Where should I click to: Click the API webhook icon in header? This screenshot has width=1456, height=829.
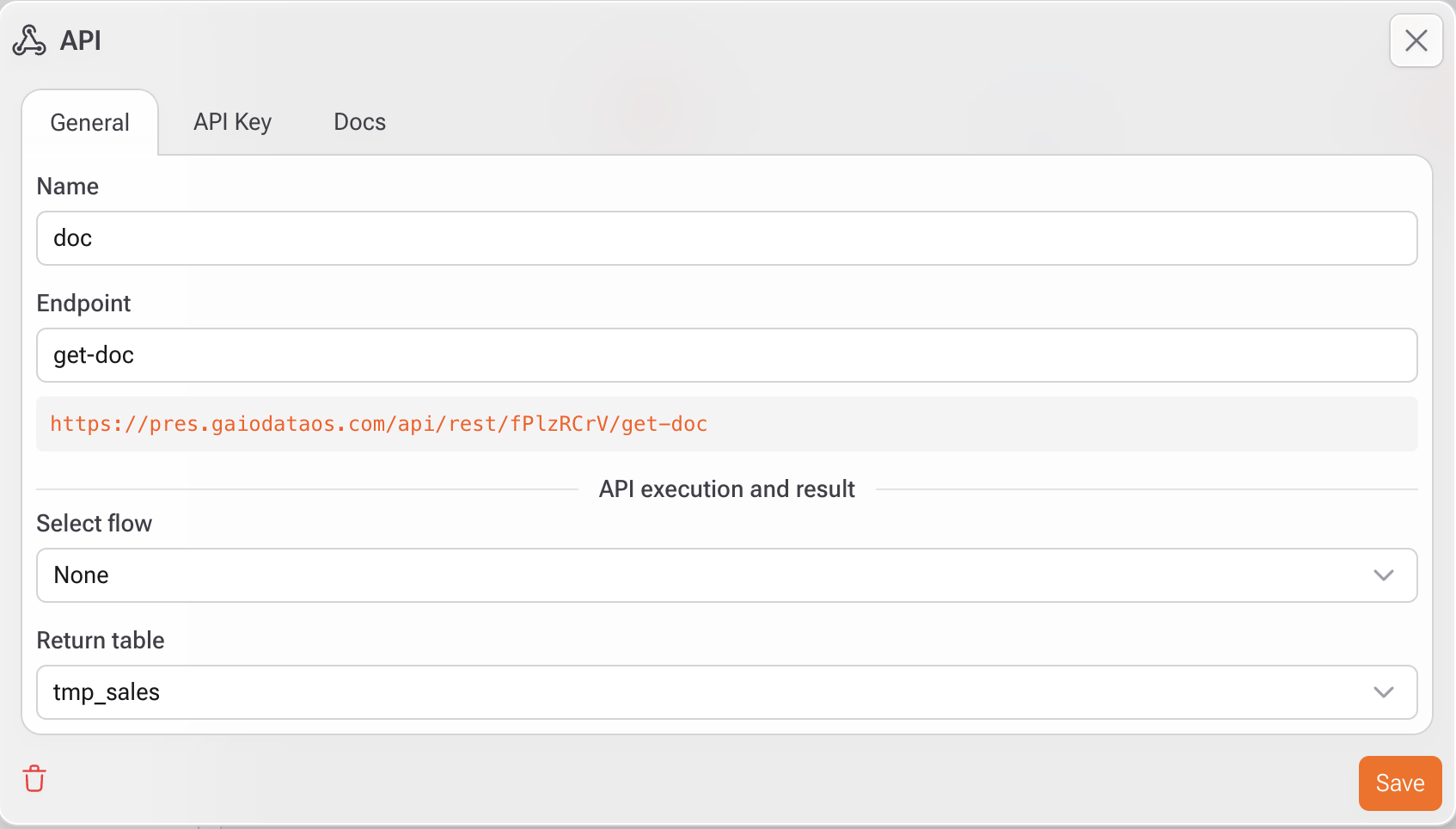tap(29, 40)
